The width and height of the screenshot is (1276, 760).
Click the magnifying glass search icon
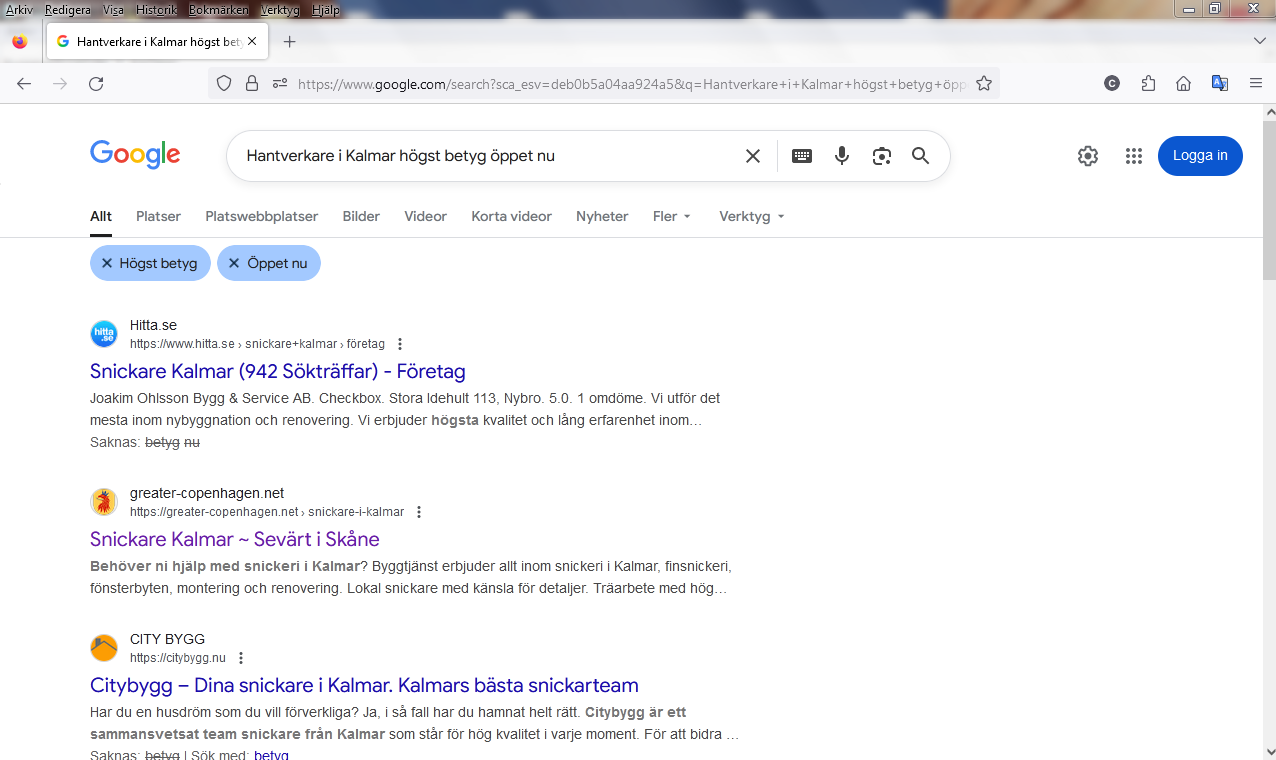920,156
